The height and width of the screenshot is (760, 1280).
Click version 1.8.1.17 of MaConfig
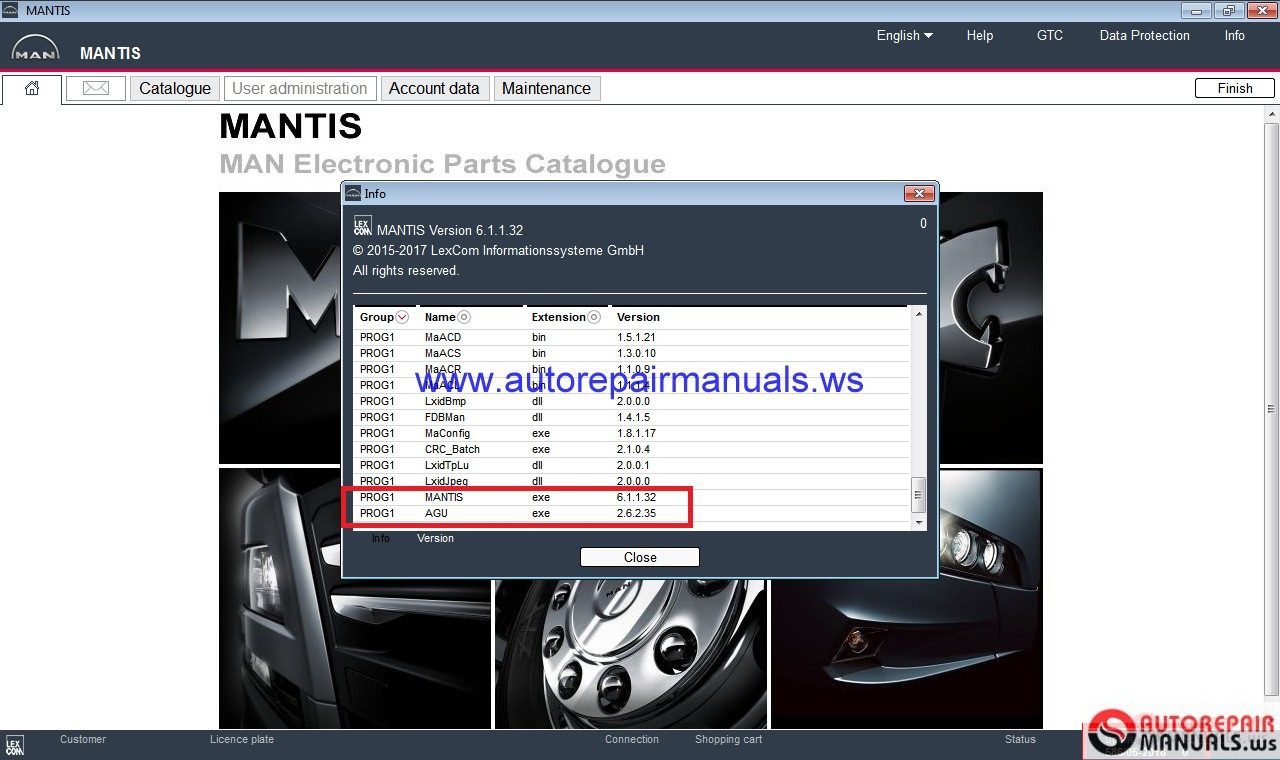pos(636,433)
